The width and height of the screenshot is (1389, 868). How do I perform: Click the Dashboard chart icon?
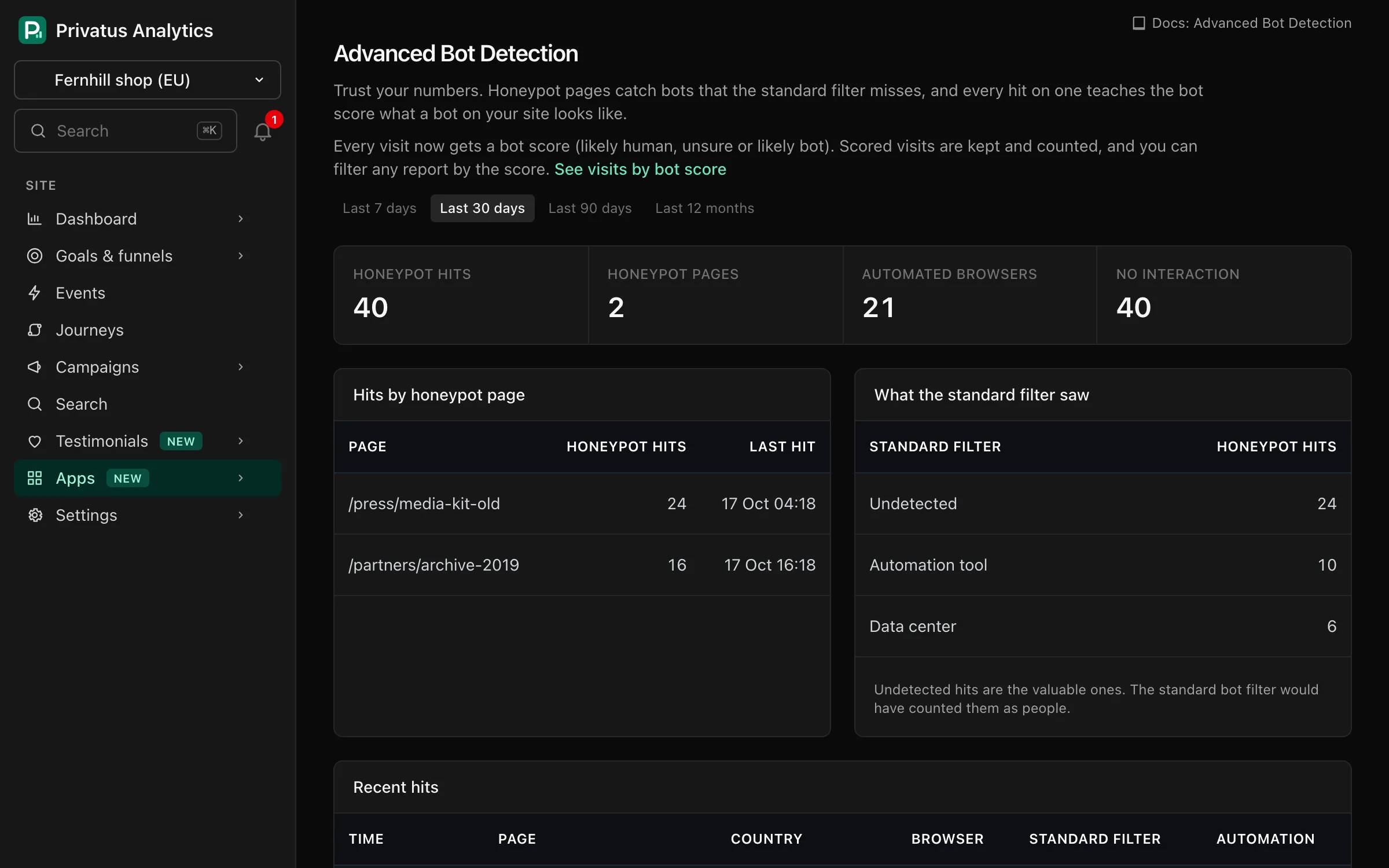tap(35, 219)
